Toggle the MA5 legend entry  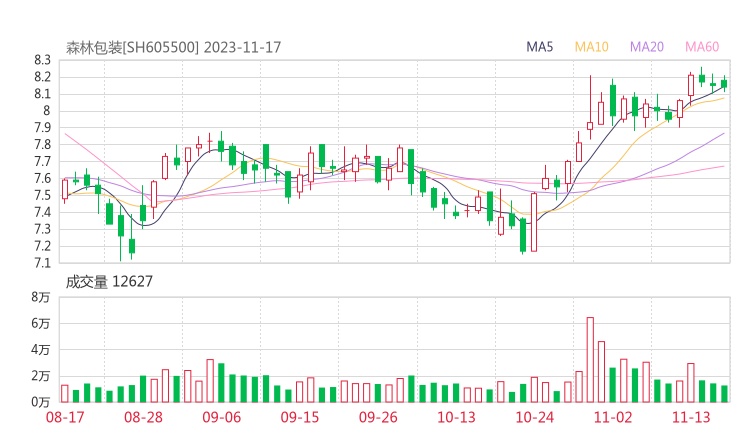(x=540, y=47)
